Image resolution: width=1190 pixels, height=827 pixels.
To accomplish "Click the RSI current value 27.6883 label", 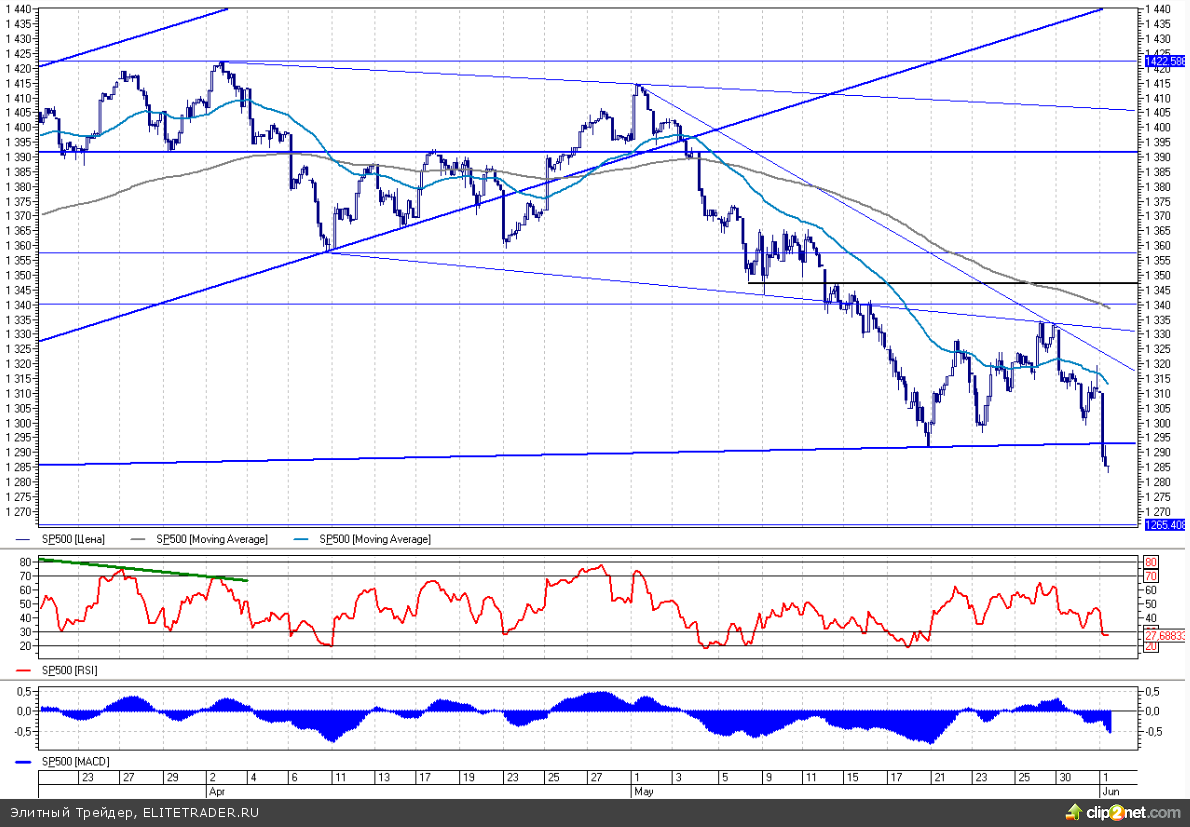I will coord(1164,635).
